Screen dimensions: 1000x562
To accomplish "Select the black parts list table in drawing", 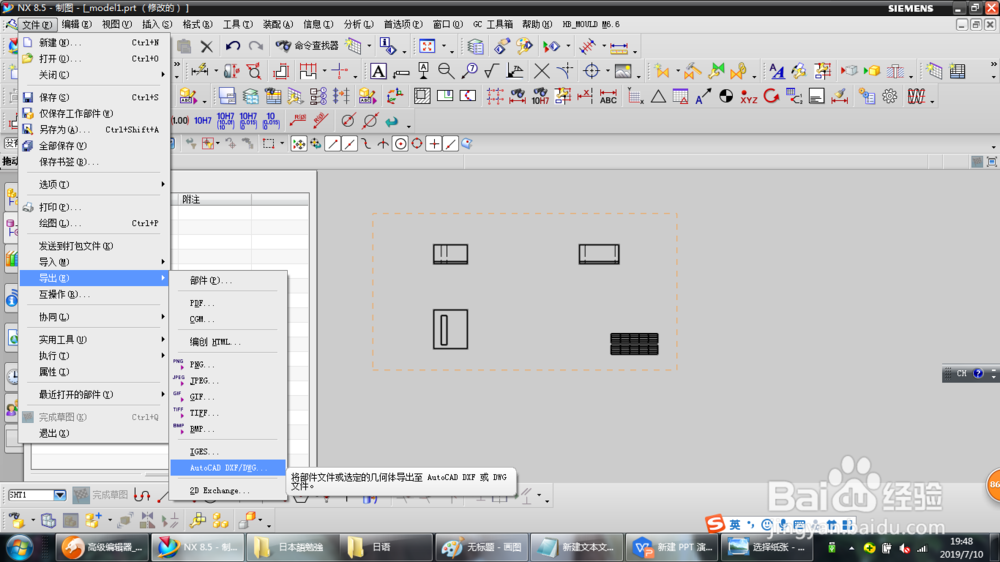I will click(634, 344).
